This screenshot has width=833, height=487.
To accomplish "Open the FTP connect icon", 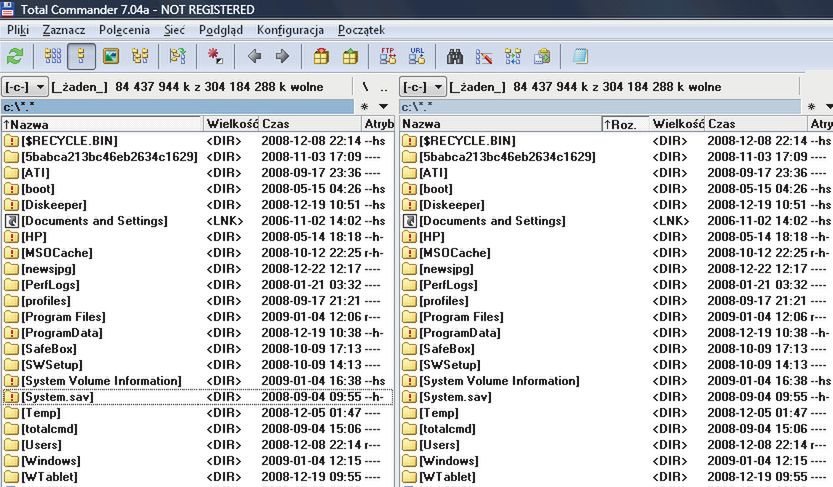I will 388,56.
